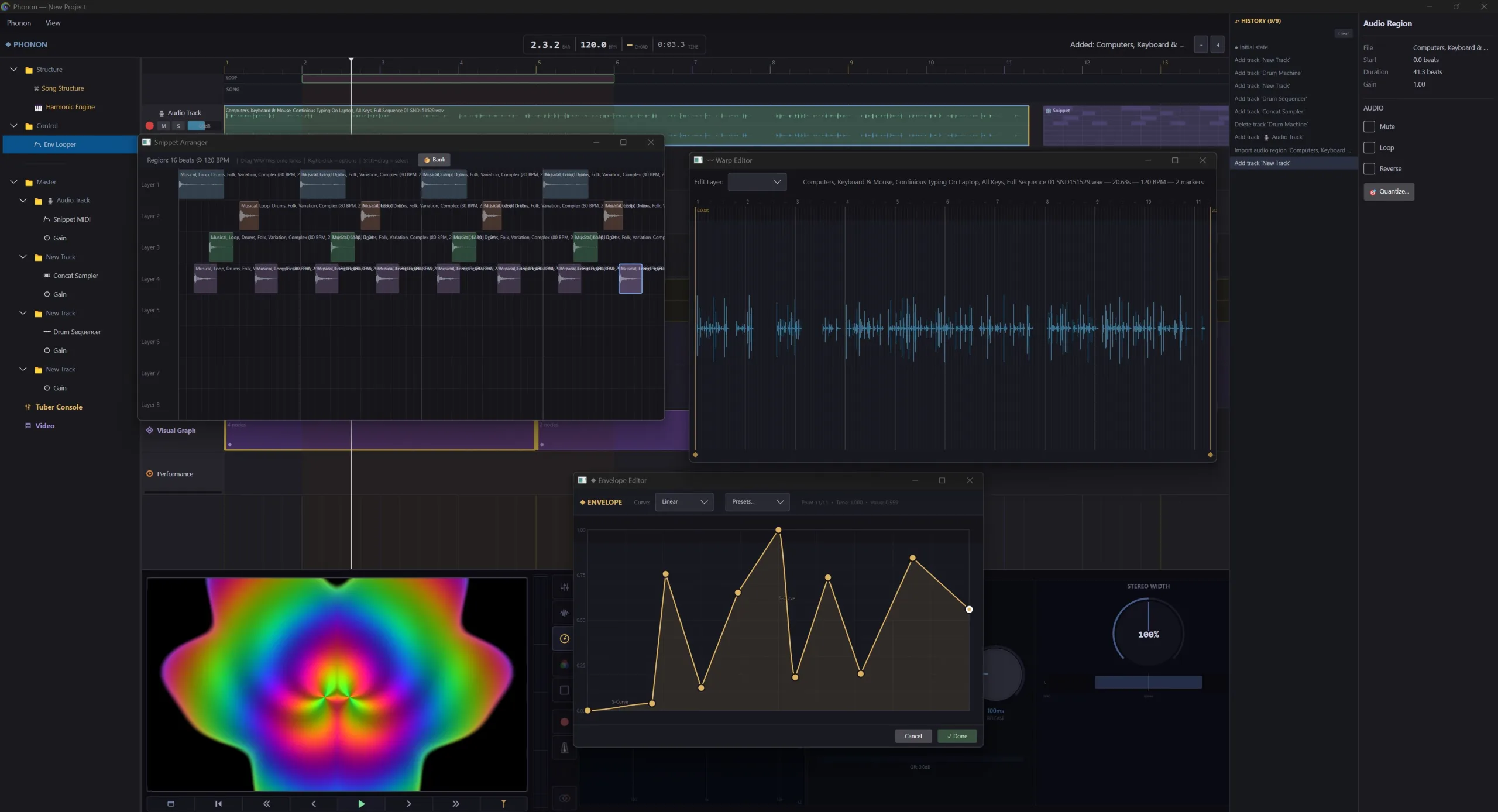Clear the history list
The width and height of the screenshot is (1498, 812).
click(x=1343, y=33)
